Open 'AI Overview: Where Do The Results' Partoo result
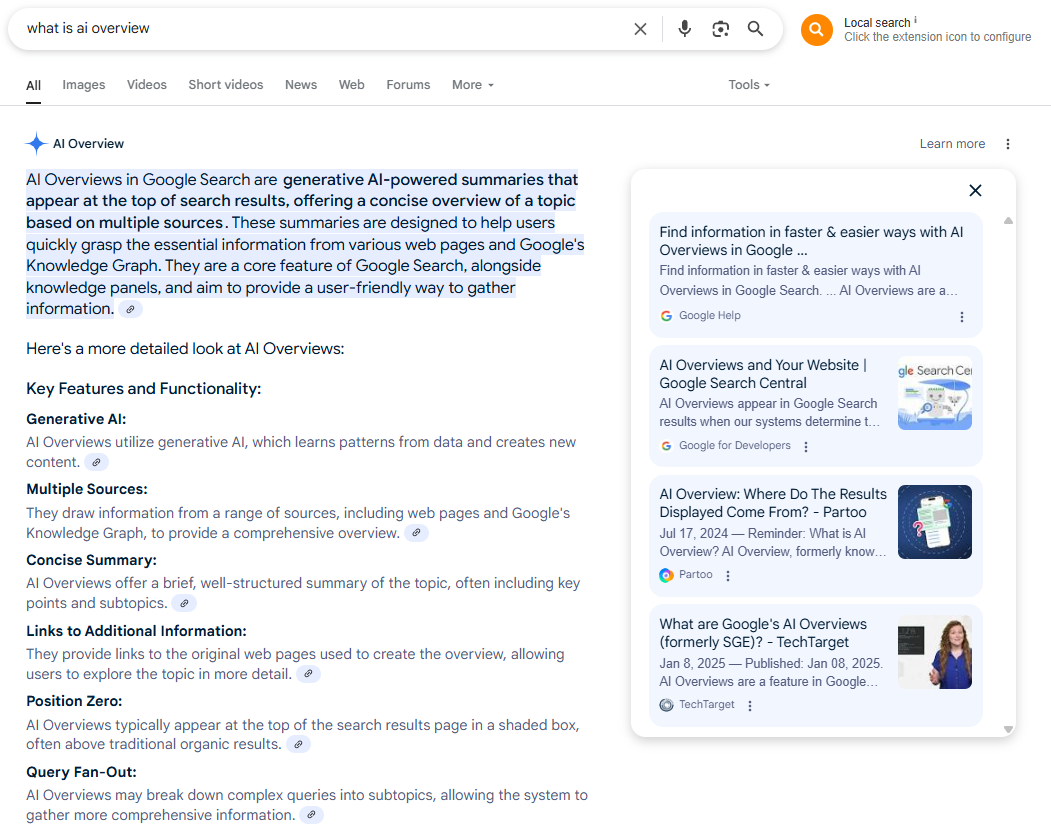1051x829 pixels. (773, 503)
